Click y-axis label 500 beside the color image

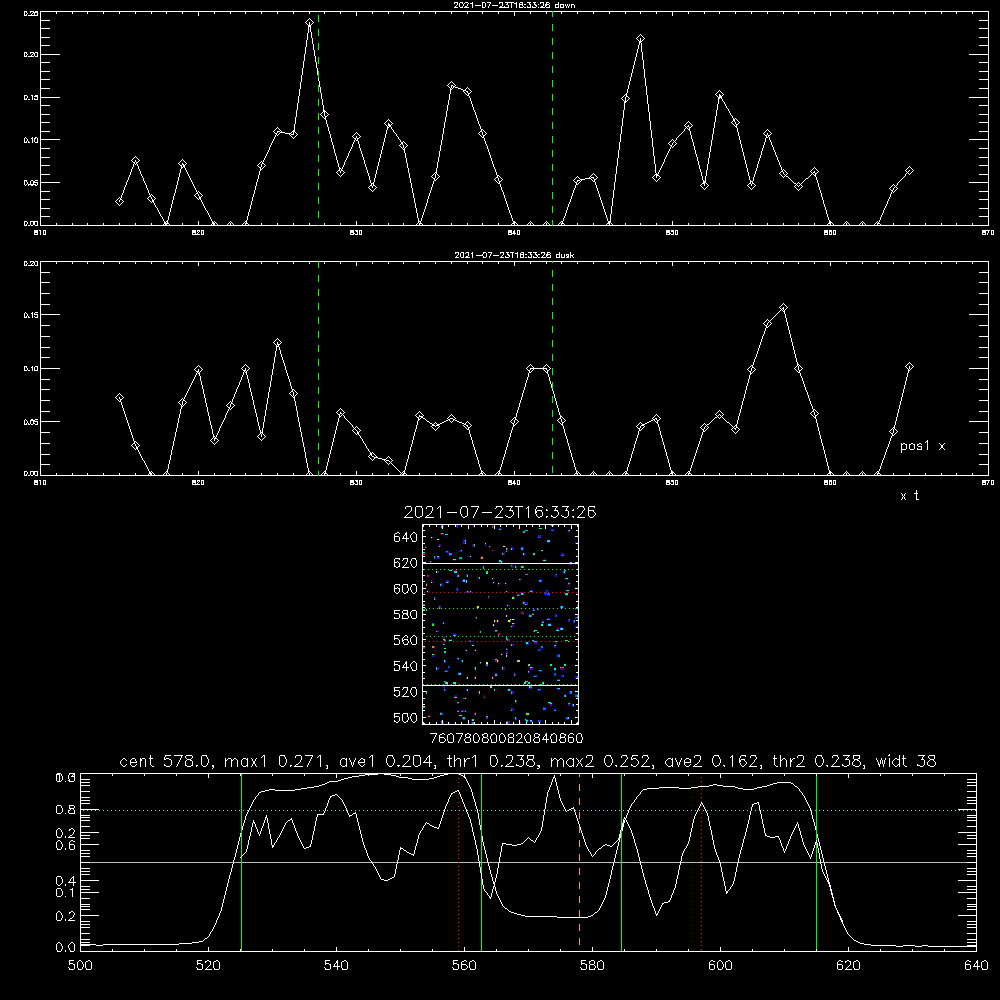[406, 718]
